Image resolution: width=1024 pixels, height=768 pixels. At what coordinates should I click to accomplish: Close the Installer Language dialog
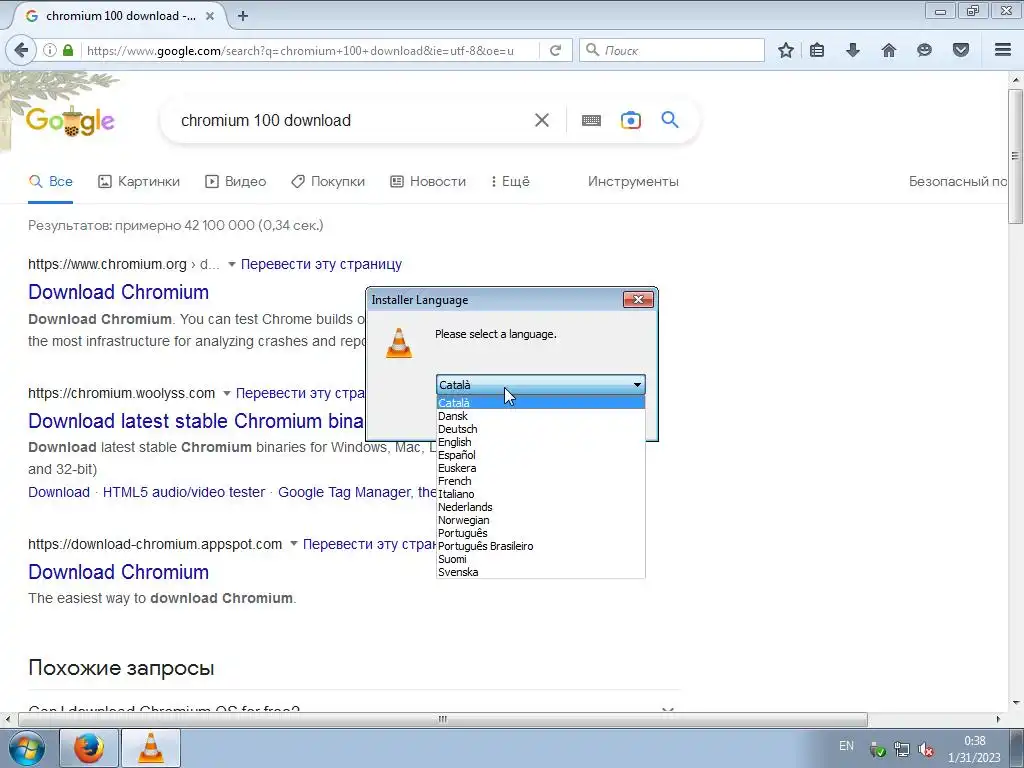click(638, 299)
